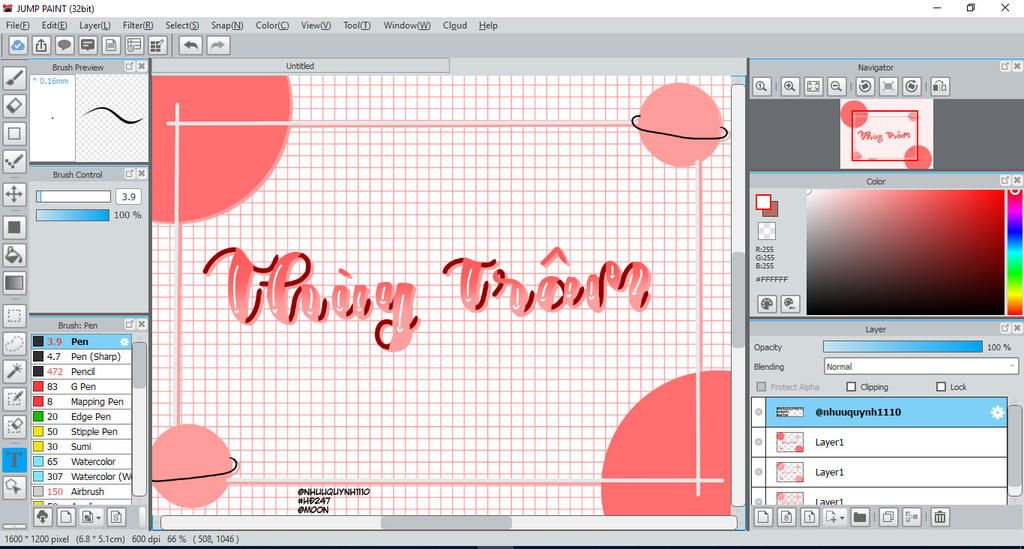The image size is (1024, 549).
Task: Add new layer folder
Action: click(859, 517)
